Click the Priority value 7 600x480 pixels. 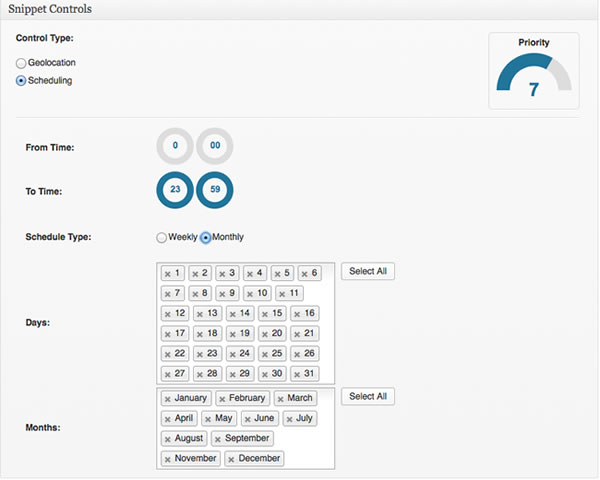(534, 90)
